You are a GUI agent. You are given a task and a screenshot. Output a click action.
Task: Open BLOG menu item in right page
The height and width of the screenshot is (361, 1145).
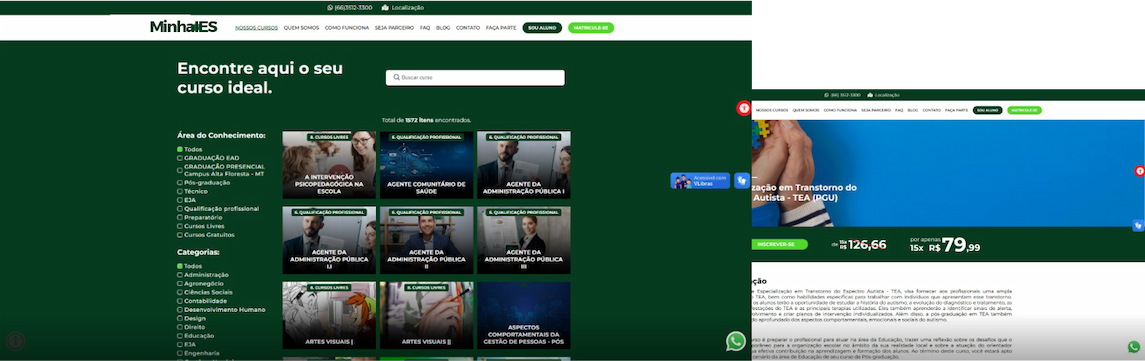tap(913, 110)
